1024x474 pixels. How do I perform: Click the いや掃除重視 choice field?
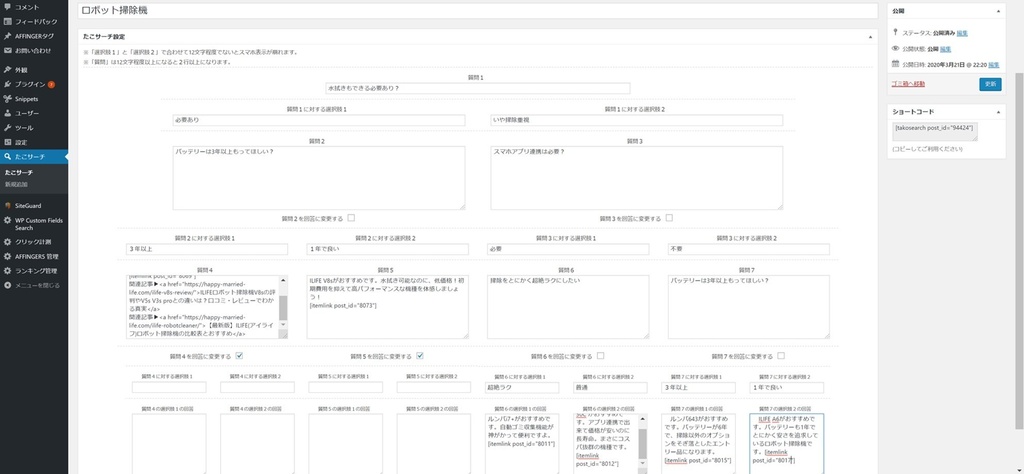(x=636, y=120)
